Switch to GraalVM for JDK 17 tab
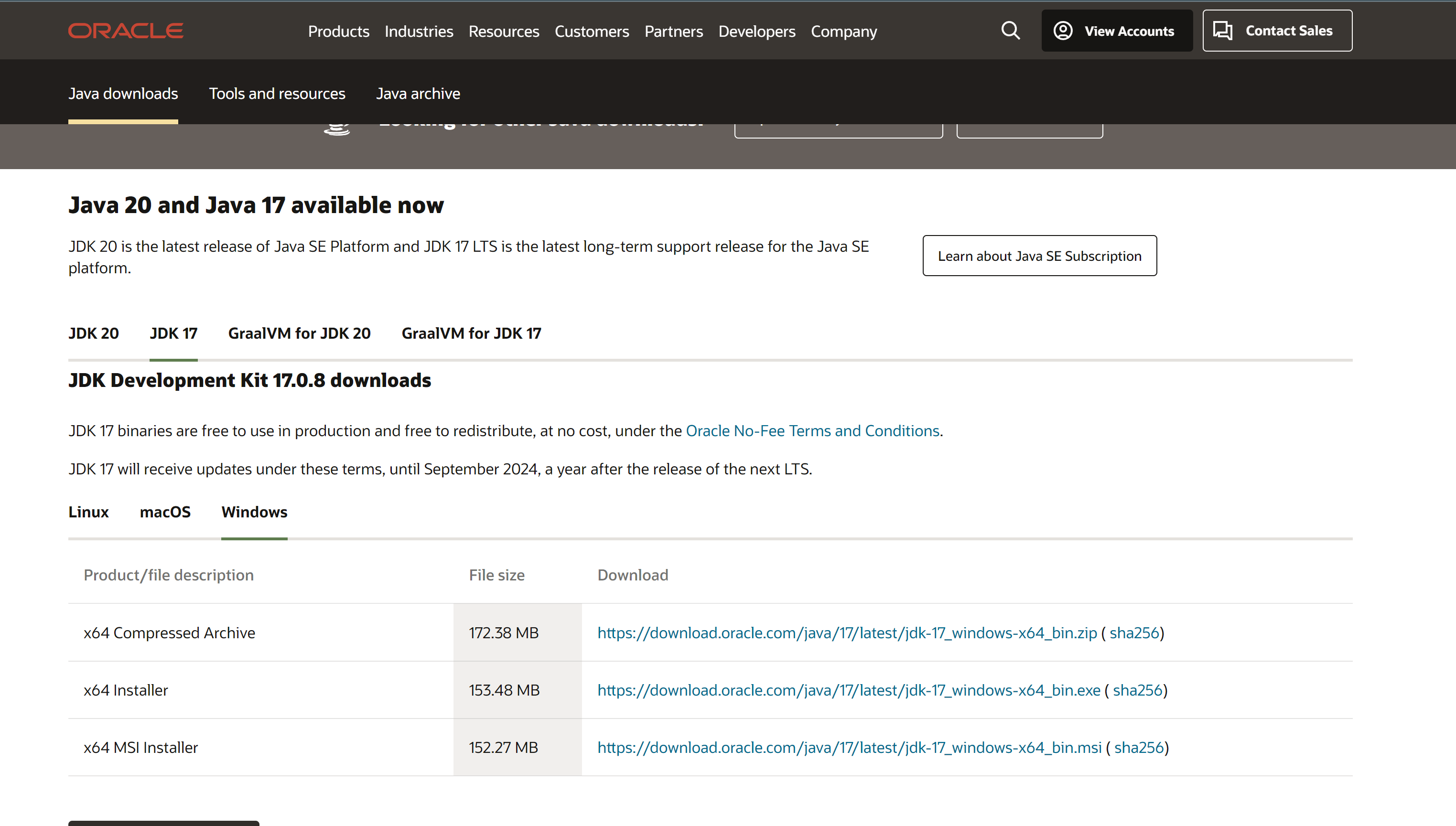The width and height of the screenshot is (1456, 826). tap(472, 333)
